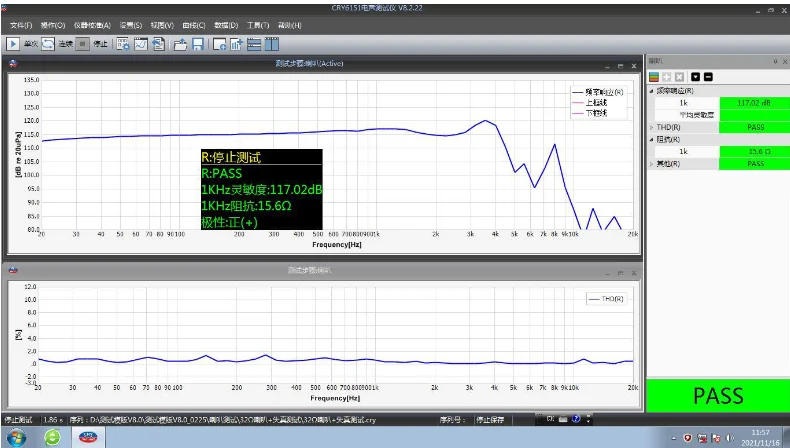790x448 pixels.
Task: Click the save floppy disk icon
Action: coord(198,44)
